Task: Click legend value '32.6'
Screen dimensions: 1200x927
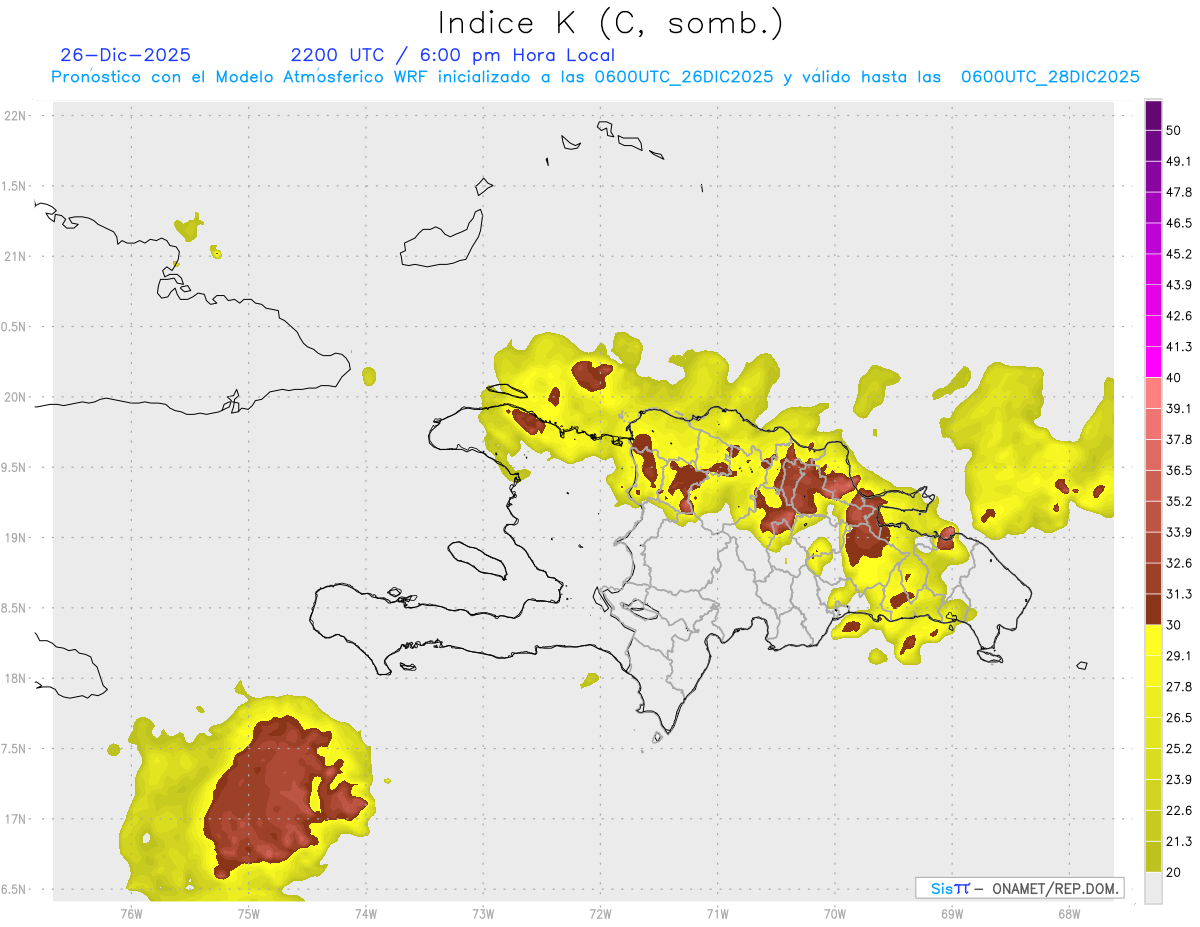Action: (x=1179, y=563)
